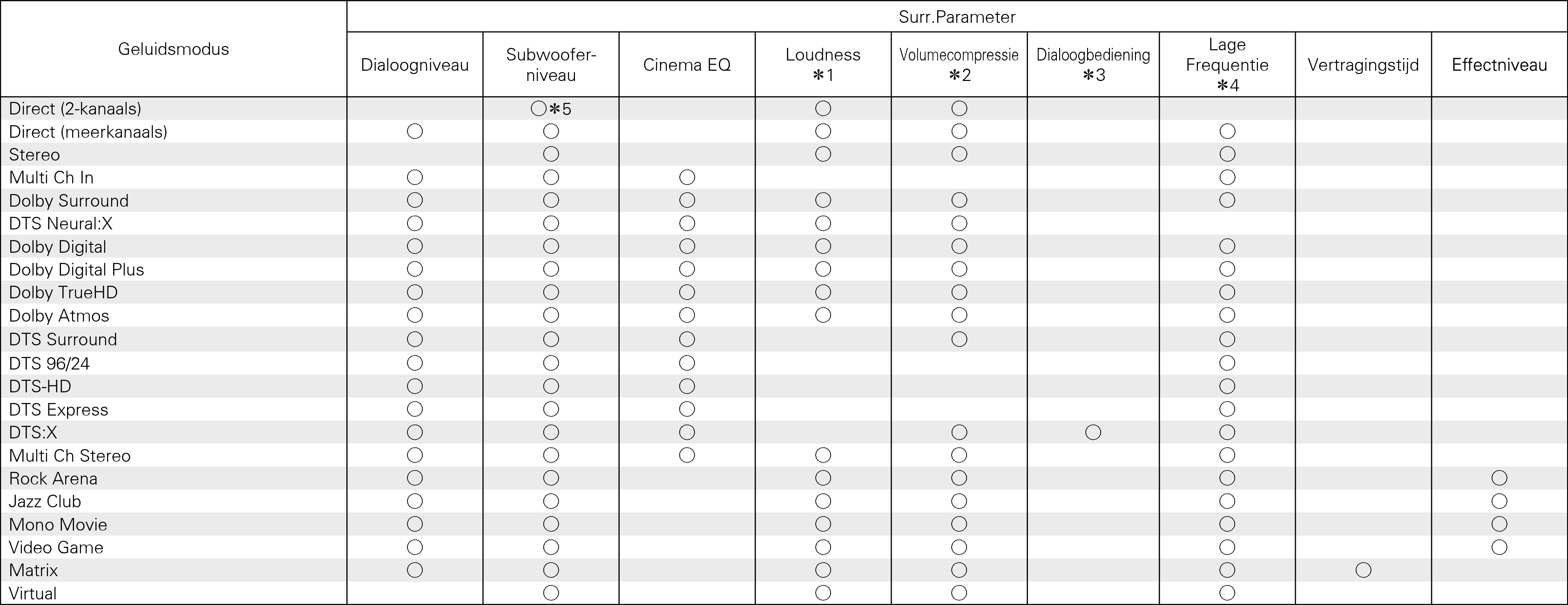Click the Cinema EQ circle for Multi Ch In
This screenshot has width=1568, height=605.
(687, 178)
